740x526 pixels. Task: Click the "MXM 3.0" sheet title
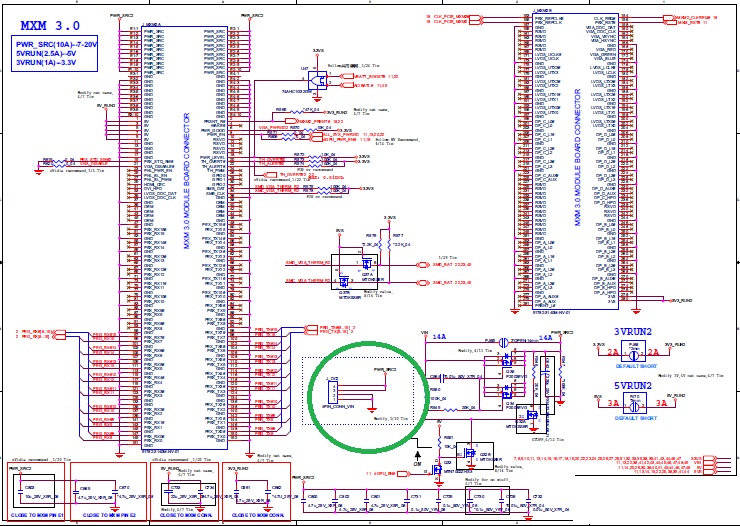[x=50, y=26]
